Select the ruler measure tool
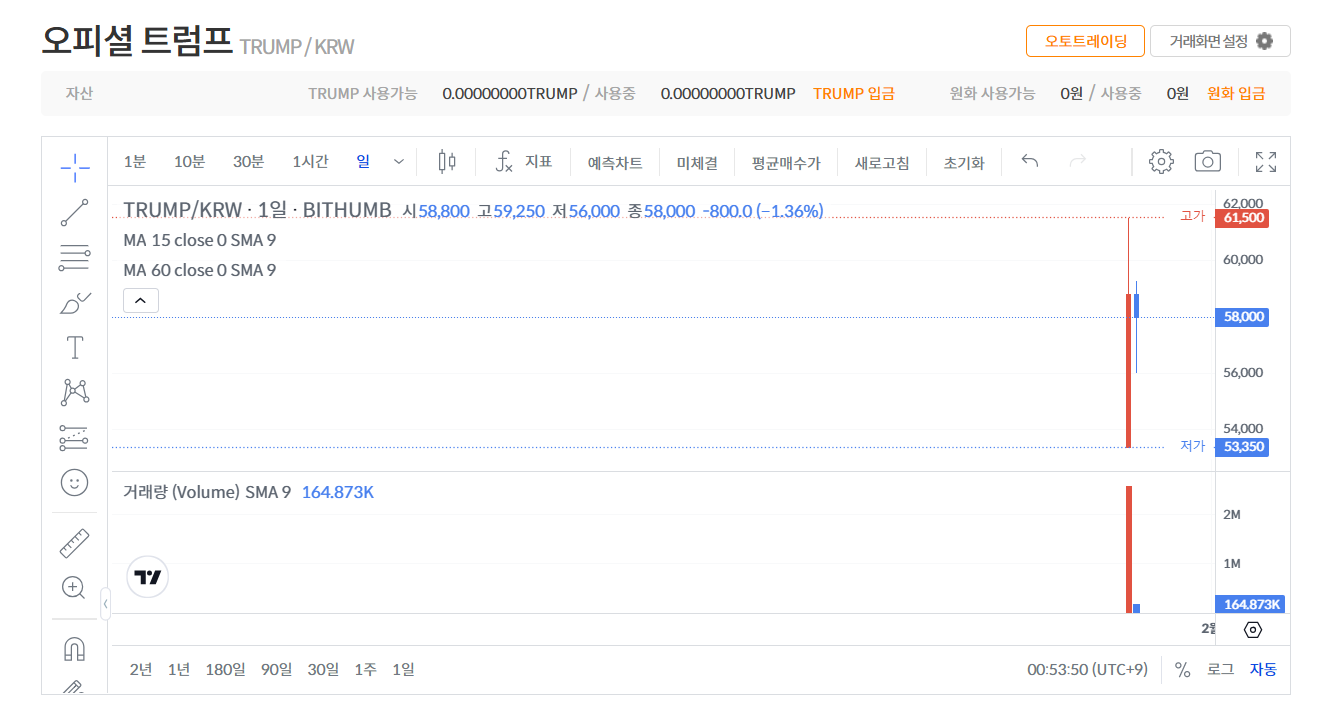This screenshot has height=726, width=1330. [x=75, y=543]
